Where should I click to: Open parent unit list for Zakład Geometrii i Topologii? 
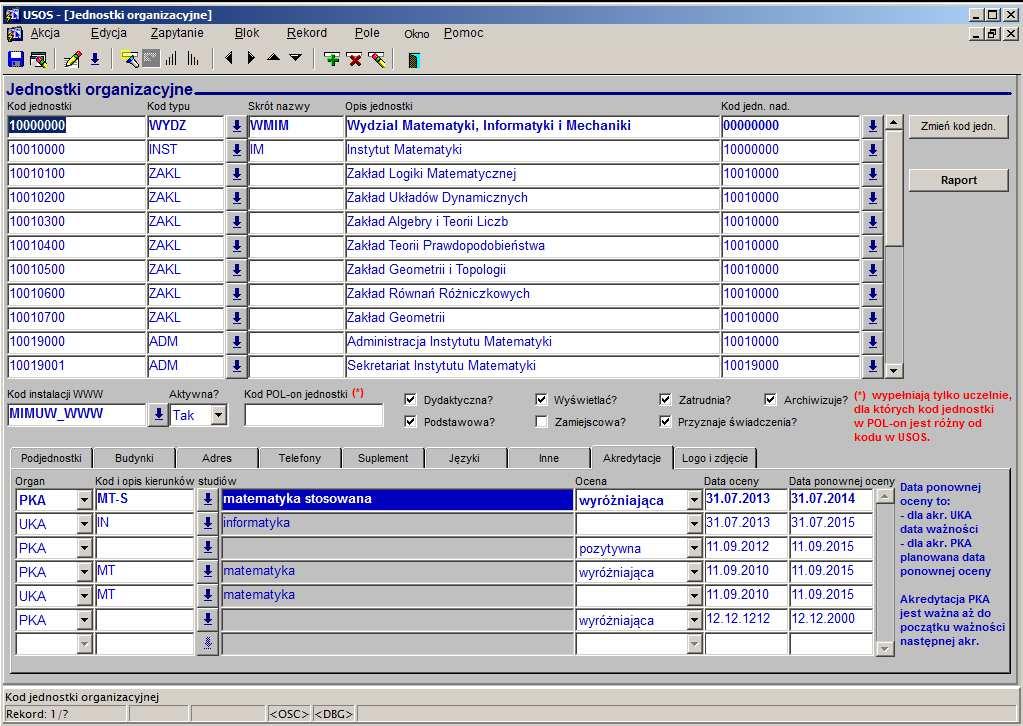point(872,271)
